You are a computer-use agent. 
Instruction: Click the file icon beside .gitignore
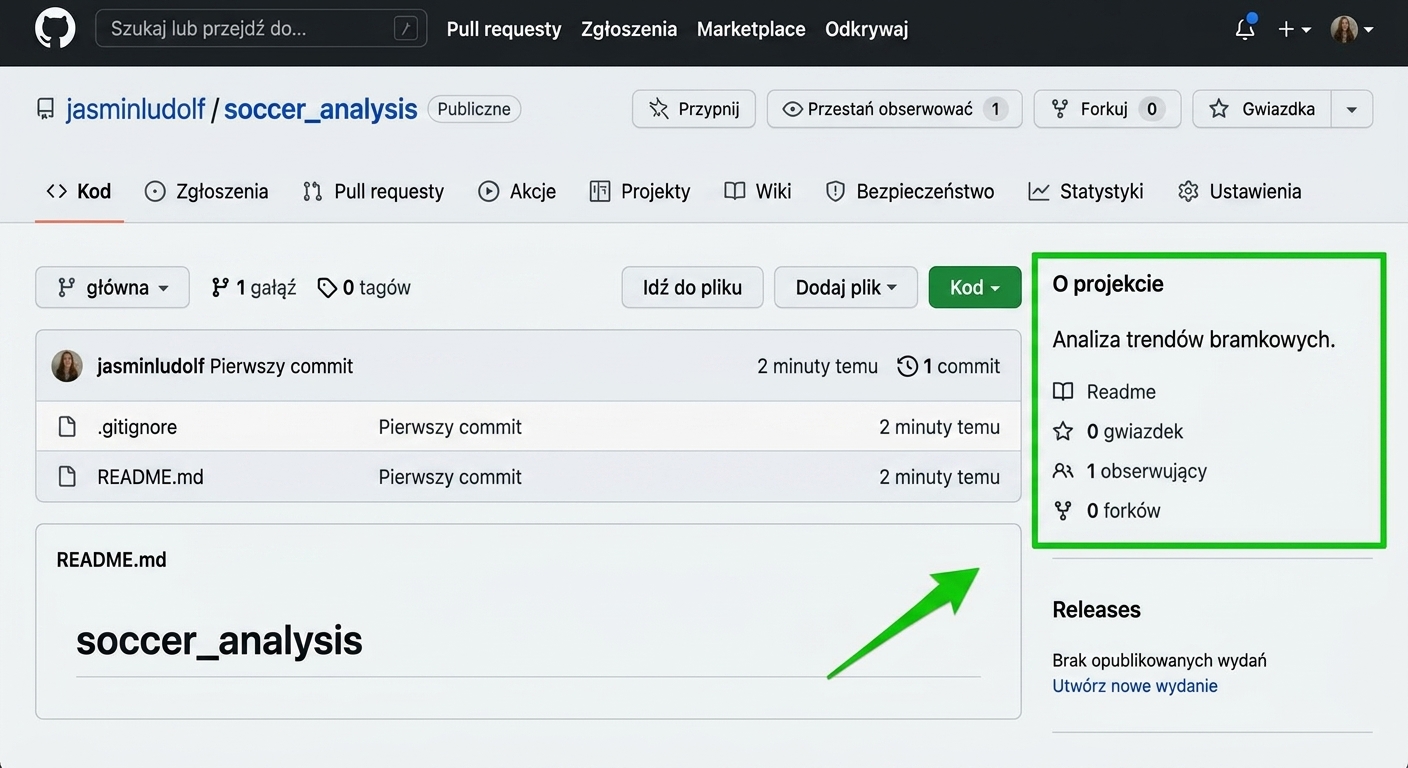tap(67, 427)
